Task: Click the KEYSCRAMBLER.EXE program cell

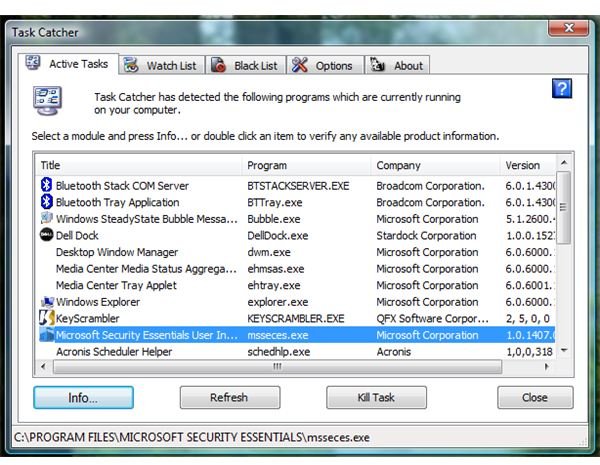Action: click(296, 318)
